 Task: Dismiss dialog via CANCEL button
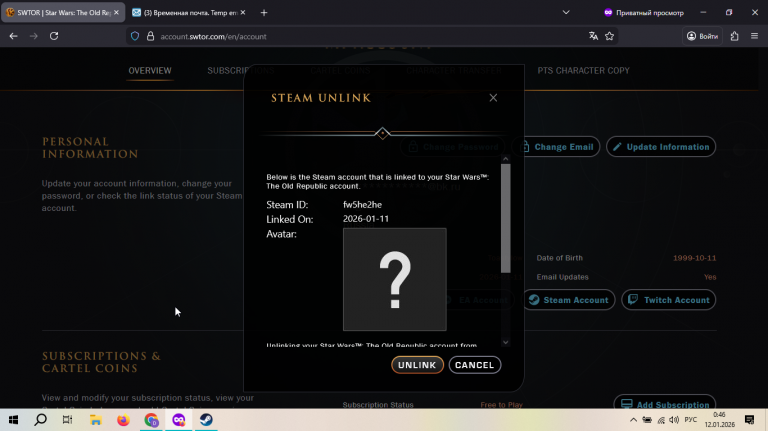[475, 365]
